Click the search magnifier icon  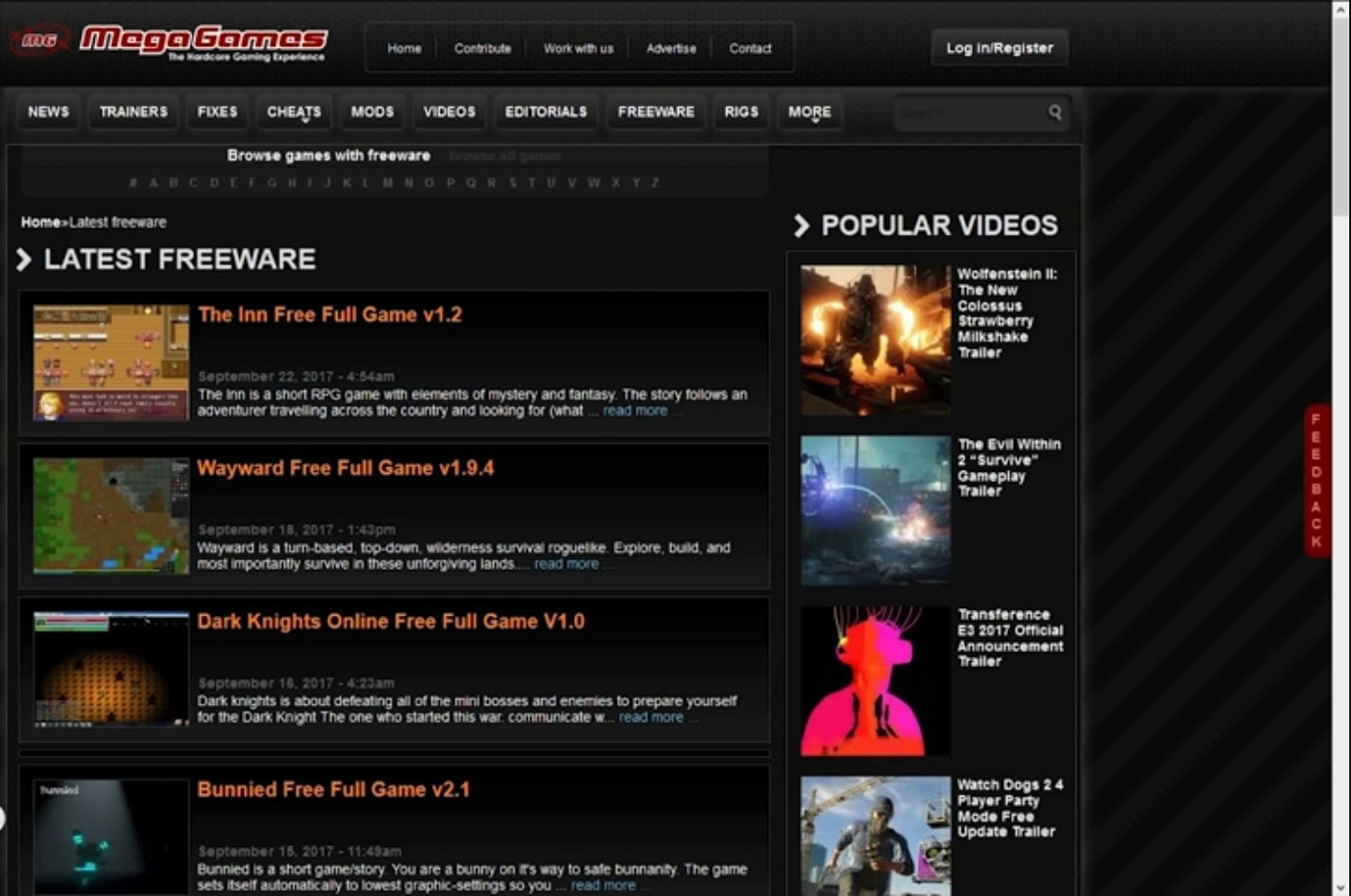(1055, 111)
